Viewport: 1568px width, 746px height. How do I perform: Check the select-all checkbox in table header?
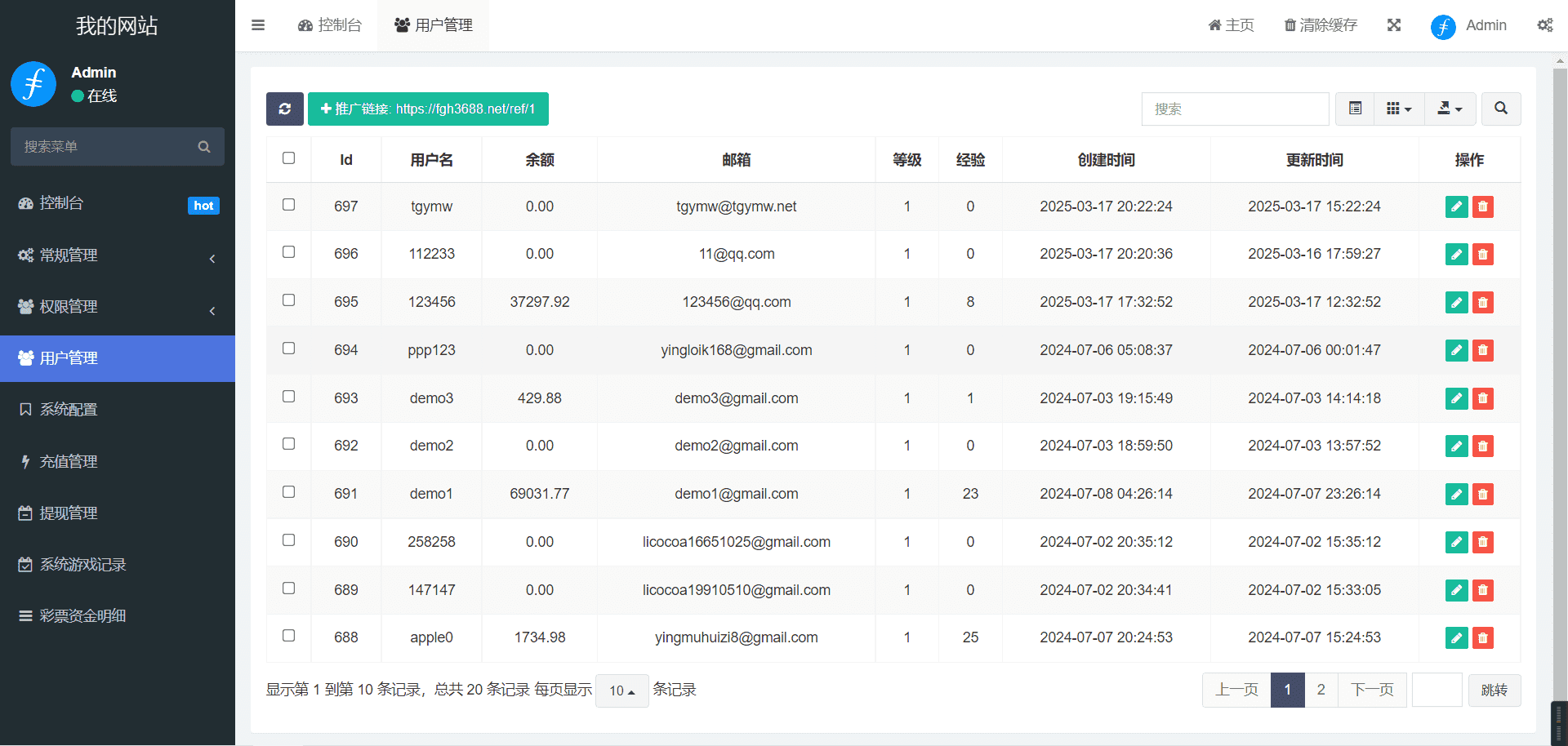[288, 158]
